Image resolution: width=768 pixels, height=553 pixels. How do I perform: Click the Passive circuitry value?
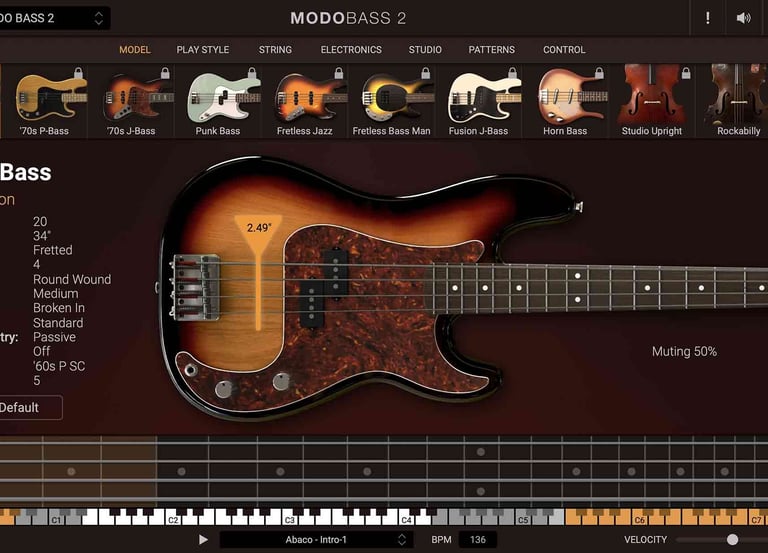coord(54,337)
